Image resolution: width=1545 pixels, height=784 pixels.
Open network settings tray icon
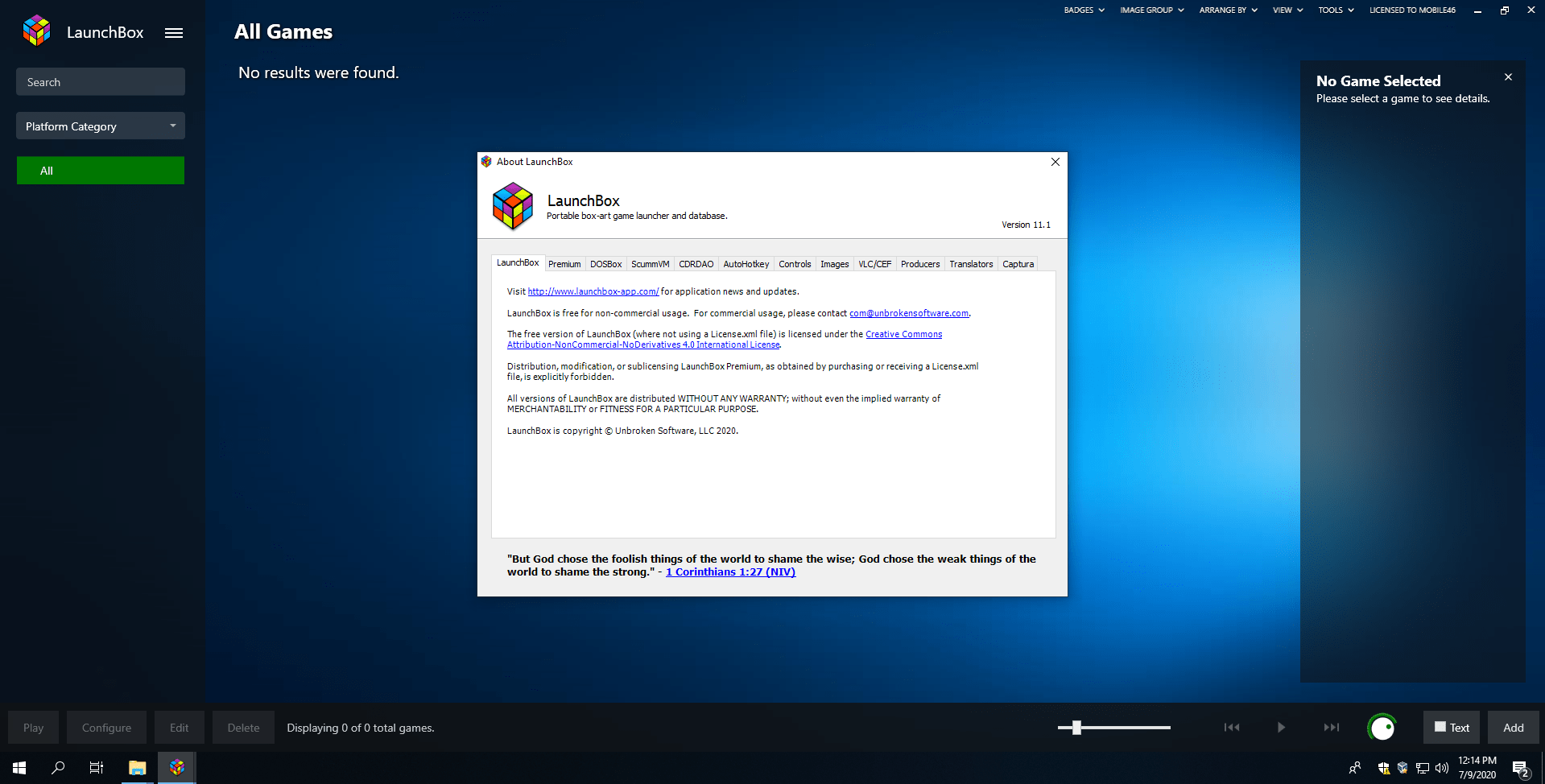pyautogui.click(x=1423, y=768)
